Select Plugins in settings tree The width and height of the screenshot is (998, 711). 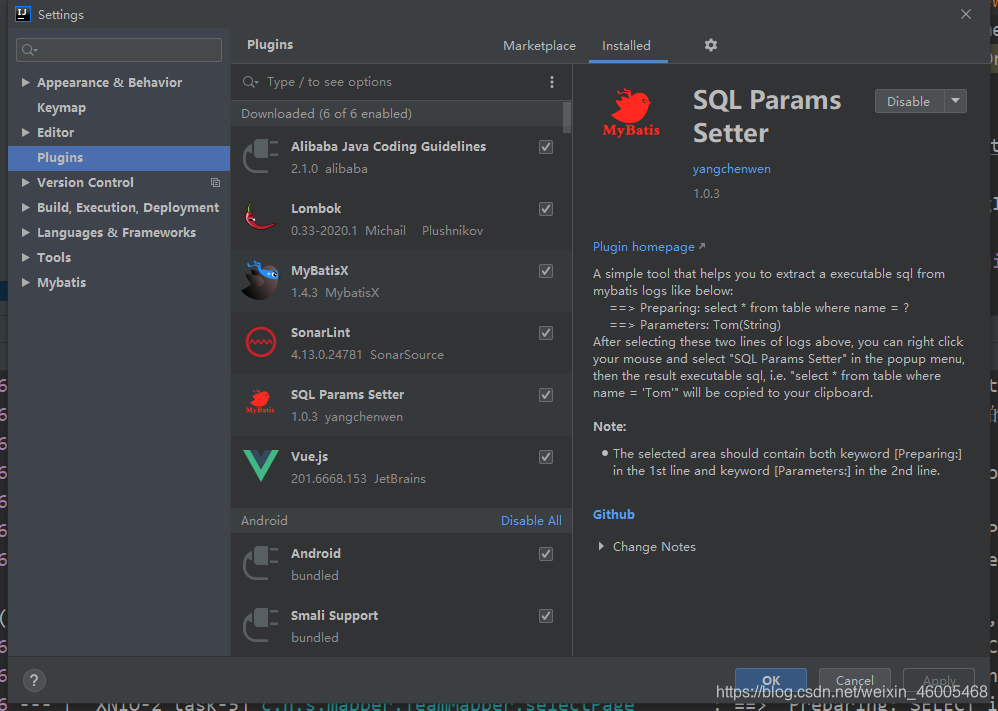pos(119,158)
